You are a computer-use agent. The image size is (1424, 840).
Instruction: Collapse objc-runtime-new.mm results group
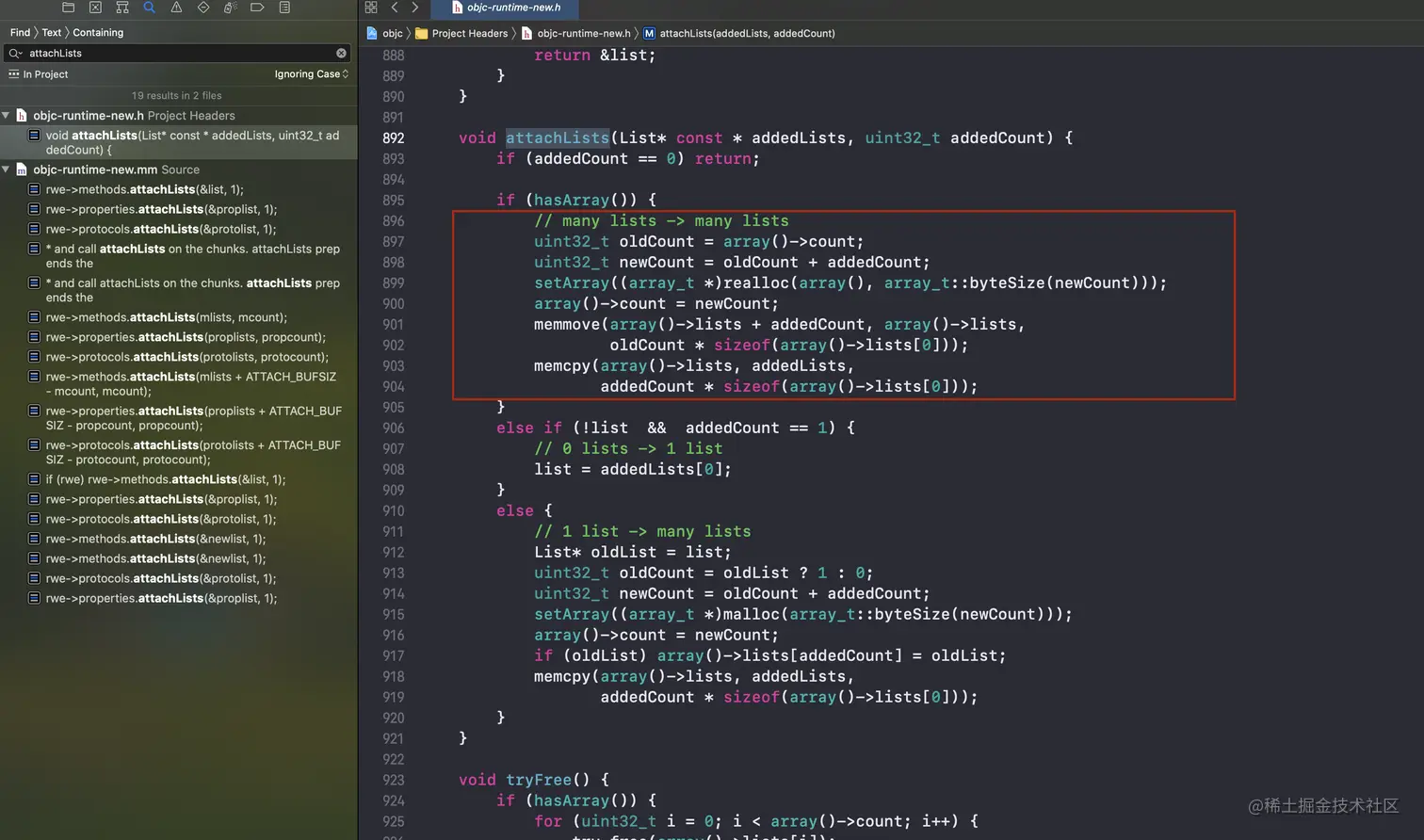click(x=7, y=170)
